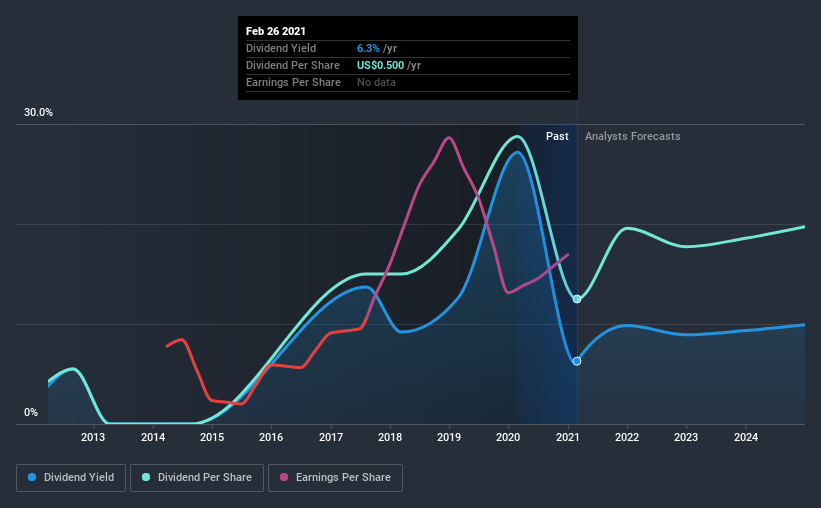Click the tooltip Dividend Per Share row label

pyautogui.click(x=293, y=65)
